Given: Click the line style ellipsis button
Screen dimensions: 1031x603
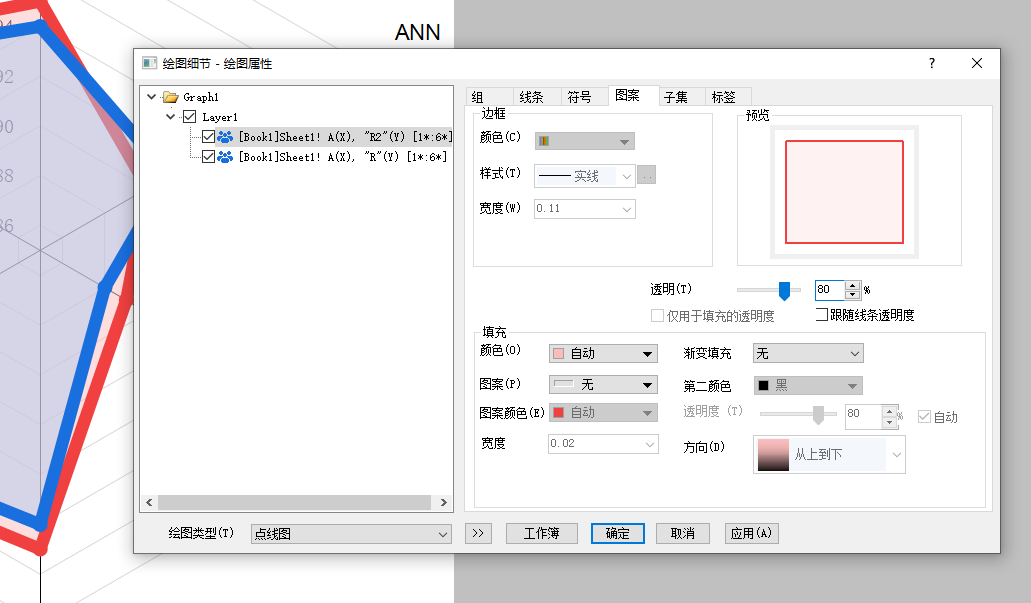Looking at the screenshot, I should click(647, 175).
